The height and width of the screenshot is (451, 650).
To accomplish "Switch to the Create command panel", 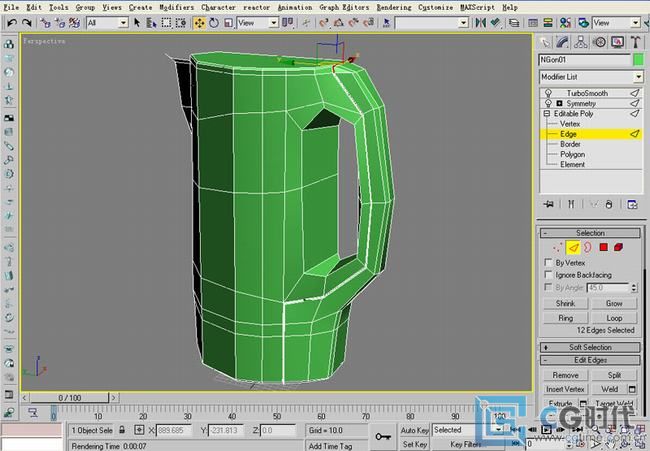I will 545,42.
